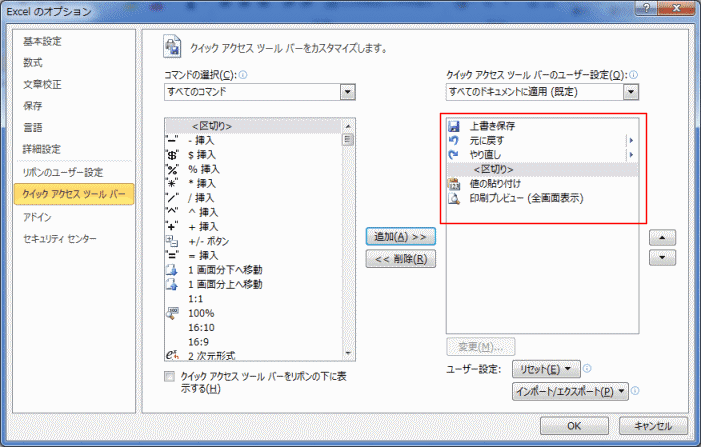This screenshot has width=701, height=447.
Task: Click the caret insert icon
Action: coord(172,212)
